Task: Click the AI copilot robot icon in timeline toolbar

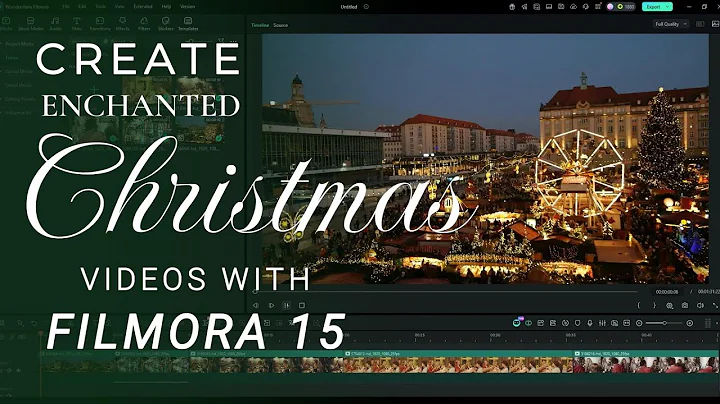Action: tap(517, 323)
